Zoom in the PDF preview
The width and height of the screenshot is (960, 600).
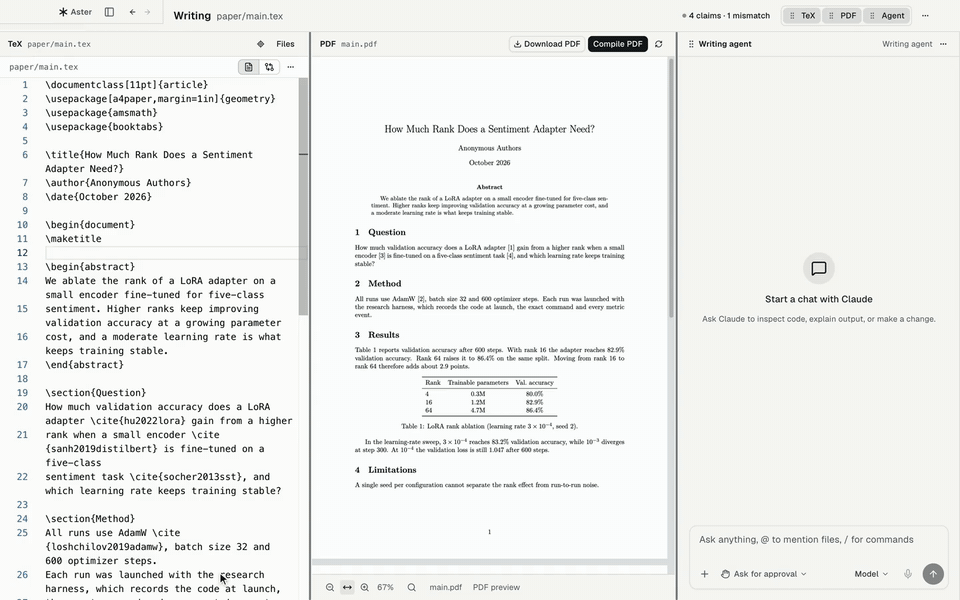coord(365,587)
